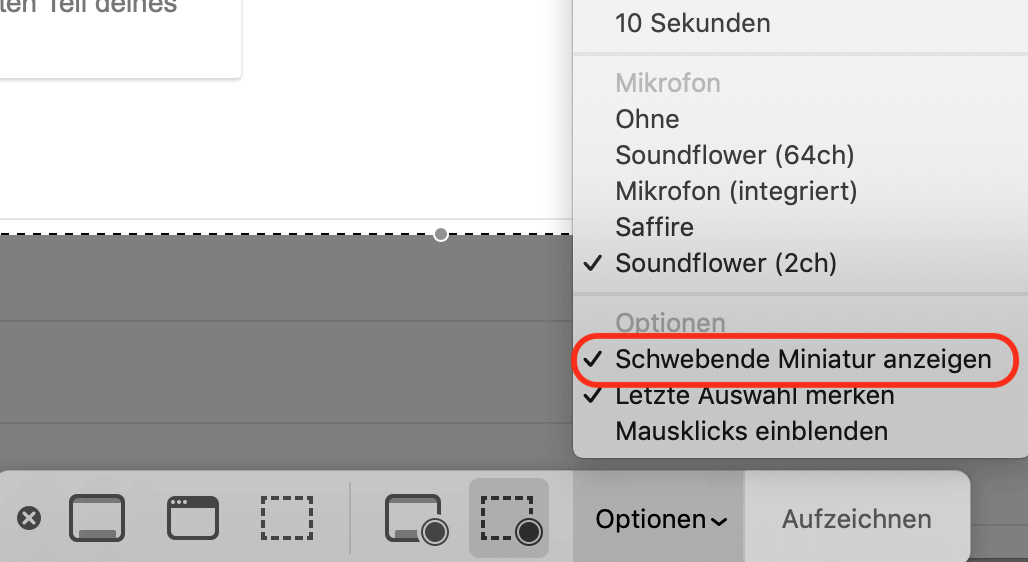Click inside the grey selected capture area
Image resolution: width=1028 pixels, height=562 pixels.
tap(286, 351)
